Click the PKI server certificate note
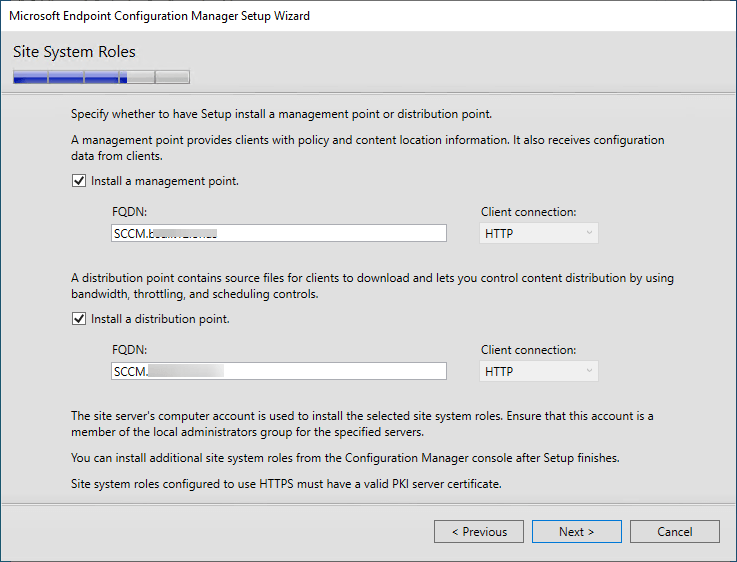 pos(286,484)
